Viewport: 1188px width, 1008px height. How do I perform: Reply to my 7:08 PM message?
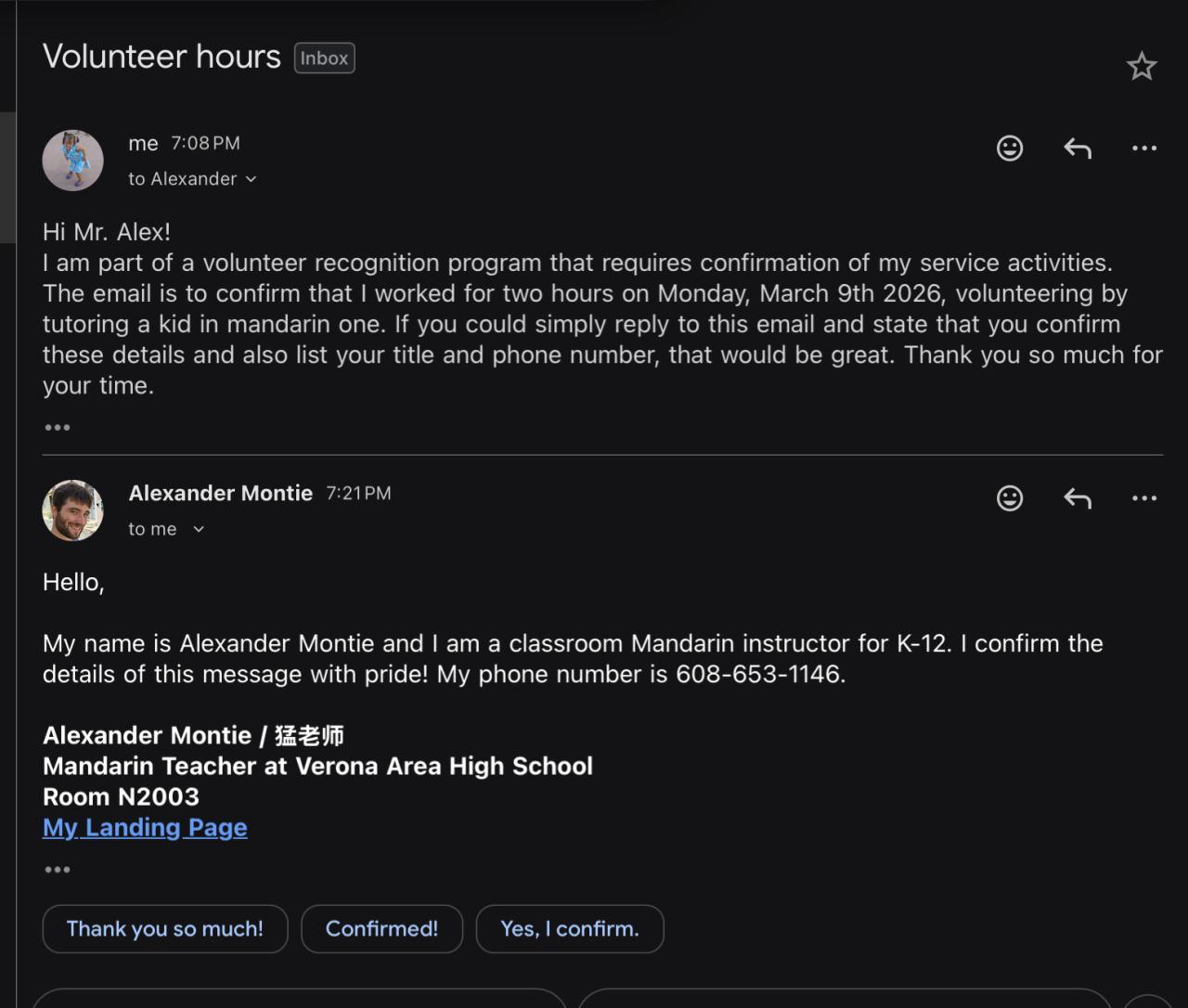(x=1077, y=149)
